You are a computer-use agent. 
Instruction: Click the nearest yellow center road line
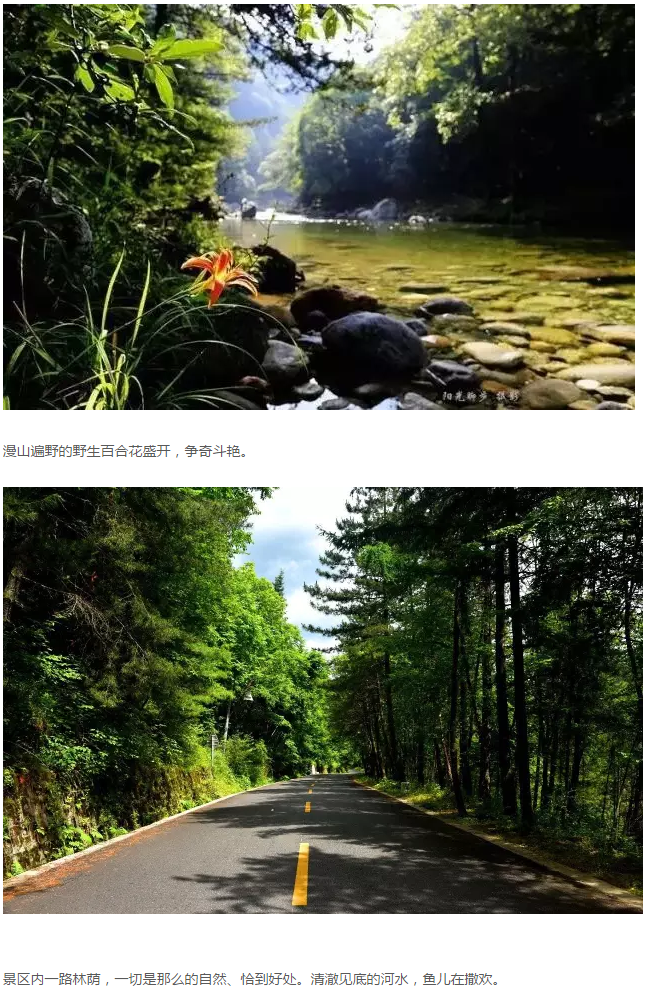point(300,874)
